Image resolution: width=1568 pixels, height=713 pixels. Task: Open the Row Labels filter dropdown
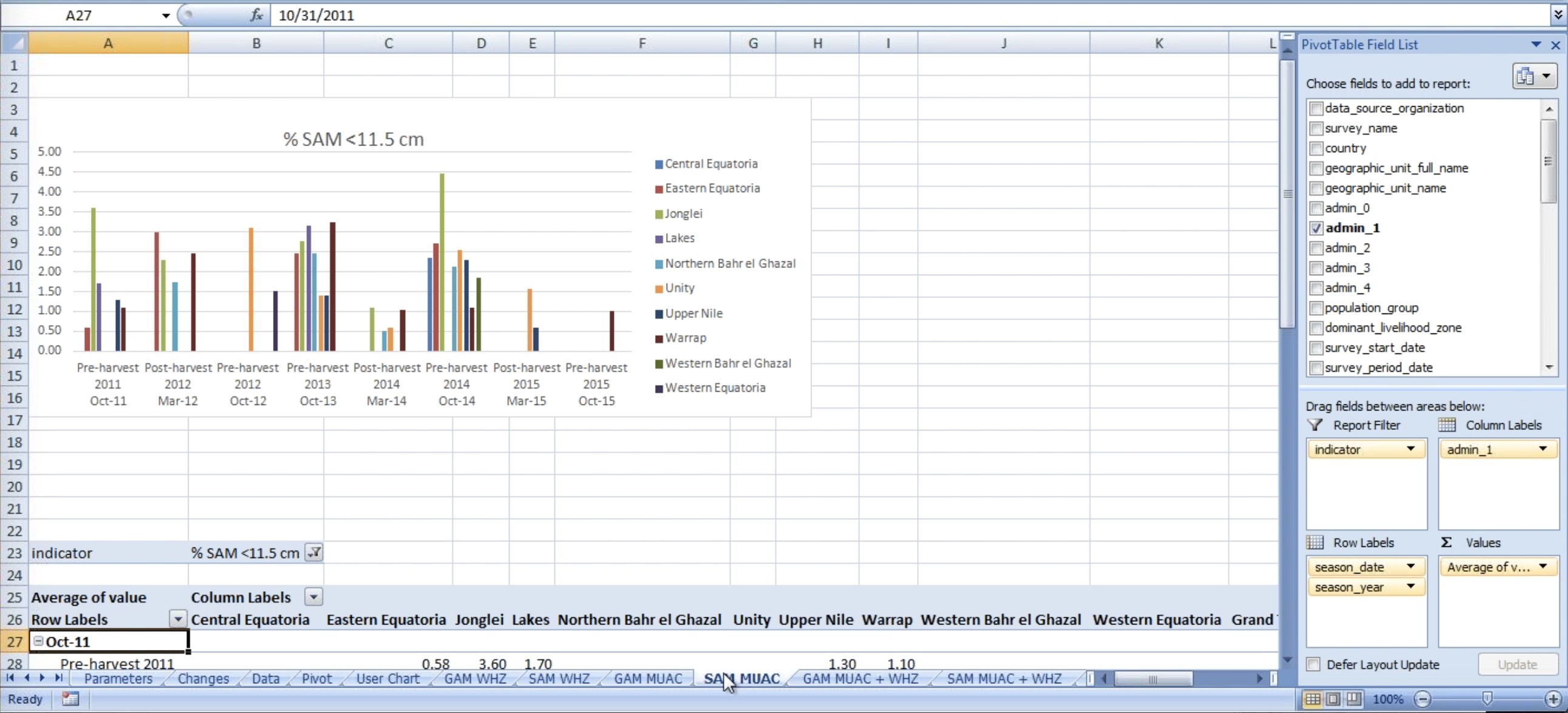coord(178,619)
